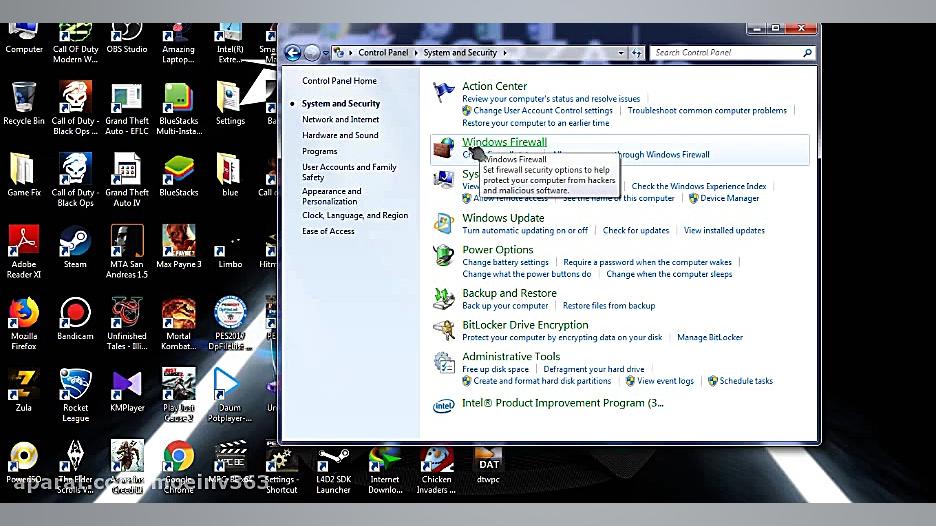
Task: Click Change battery settings link
Action: [505, 262]
